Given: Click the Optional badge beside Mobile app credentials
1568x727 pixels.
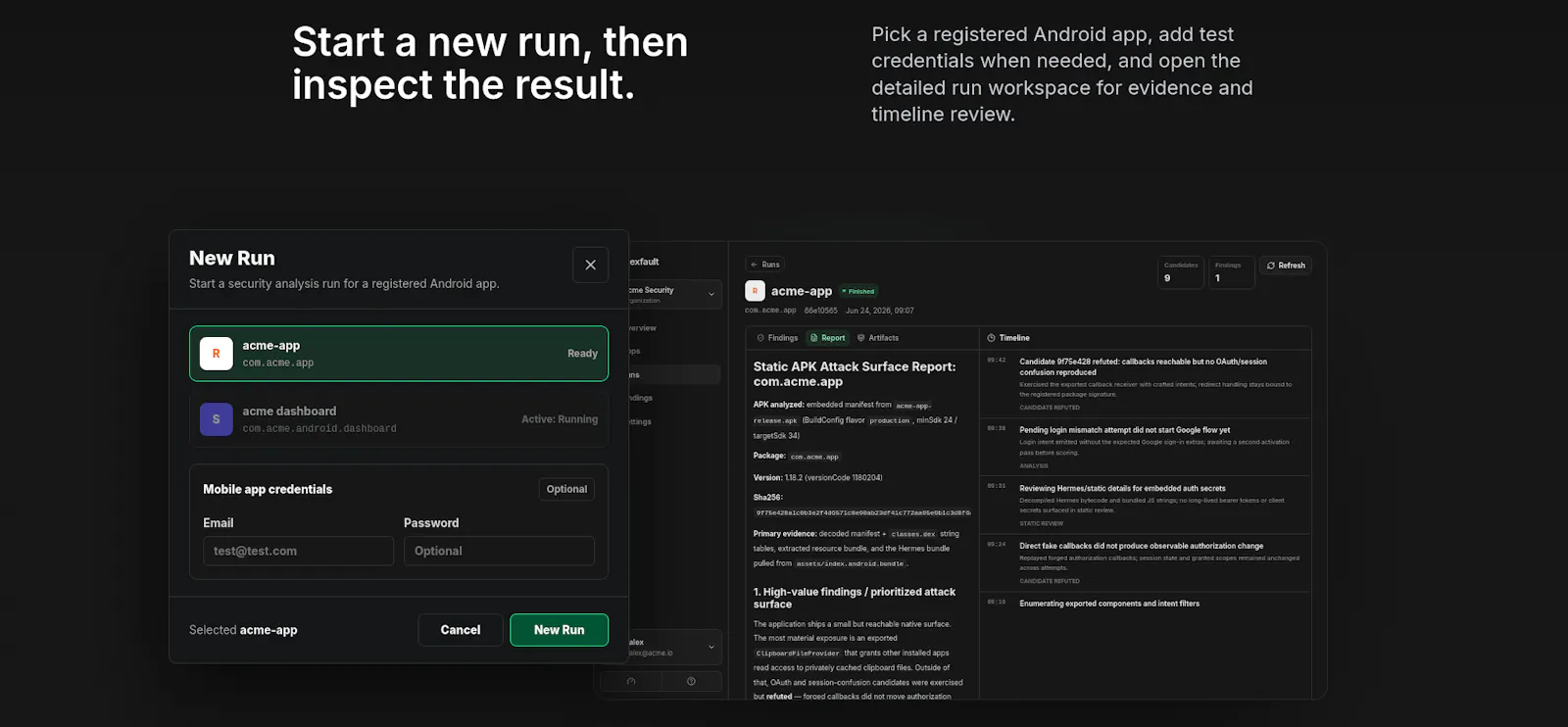Looking at the screenshot, I should 566,489.
